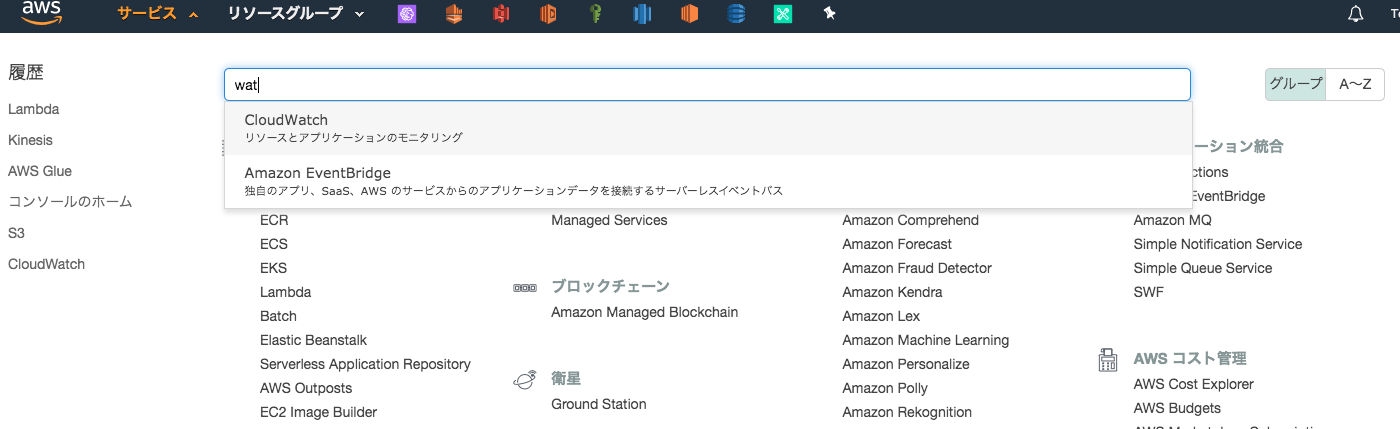The image size is (1400, 429).
Task: Open Amazon MQ
Action: coord(1172,220)
